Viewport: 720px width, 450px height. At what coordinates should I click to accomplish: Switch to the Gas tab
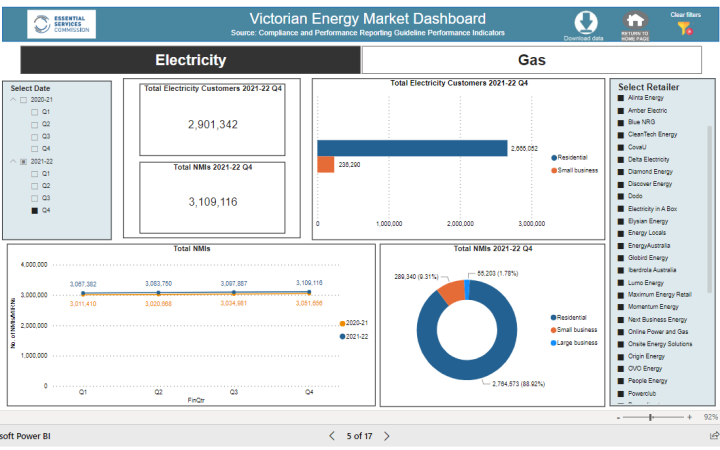coord(532,60)
